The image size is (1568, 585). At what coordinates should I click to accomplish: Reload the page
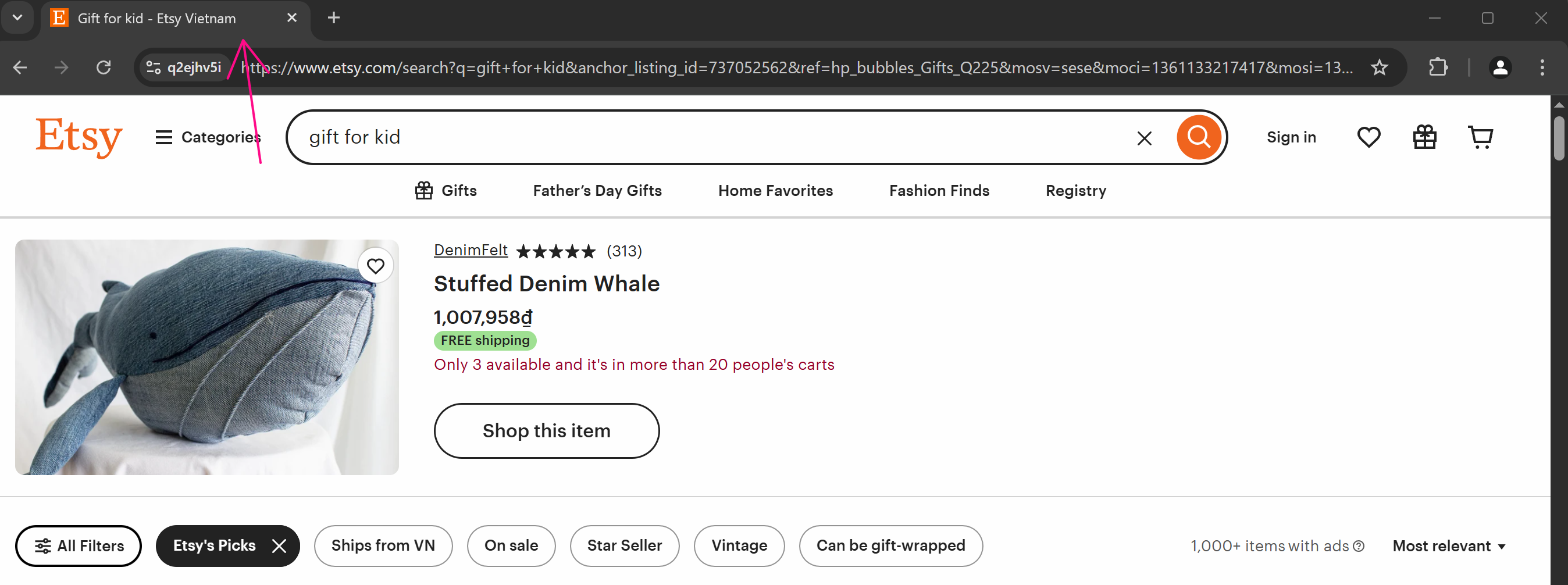[104, 67]
